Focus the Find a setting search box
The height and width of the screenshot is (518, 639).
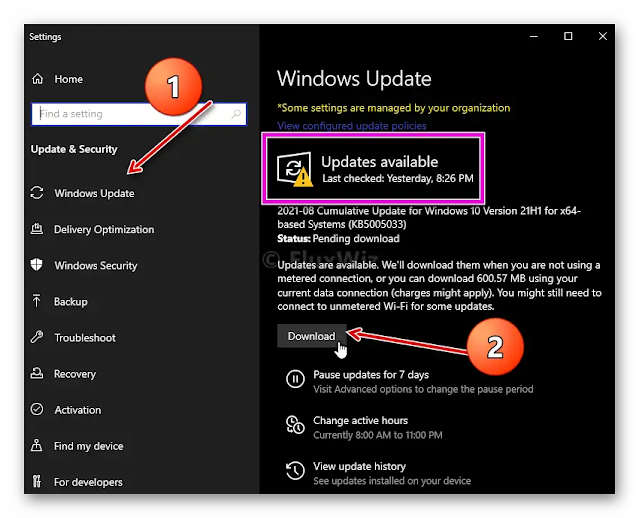[139, 114]
